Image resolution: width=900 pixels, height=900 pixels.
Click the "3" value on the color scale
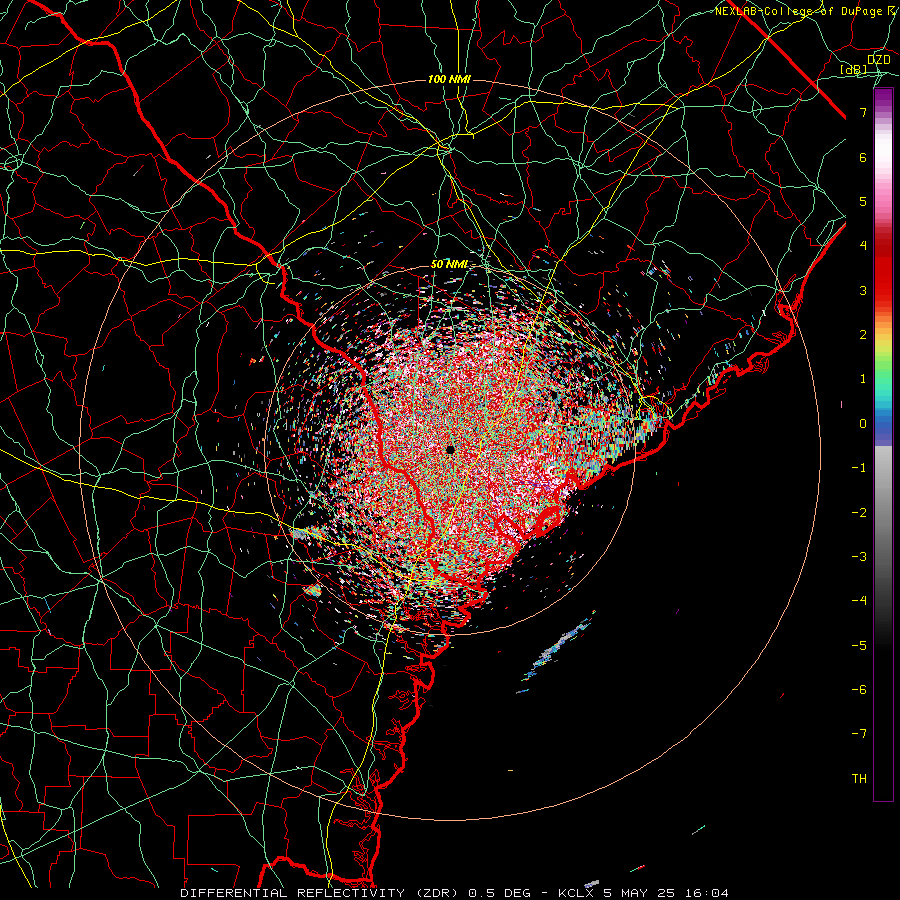863,290
